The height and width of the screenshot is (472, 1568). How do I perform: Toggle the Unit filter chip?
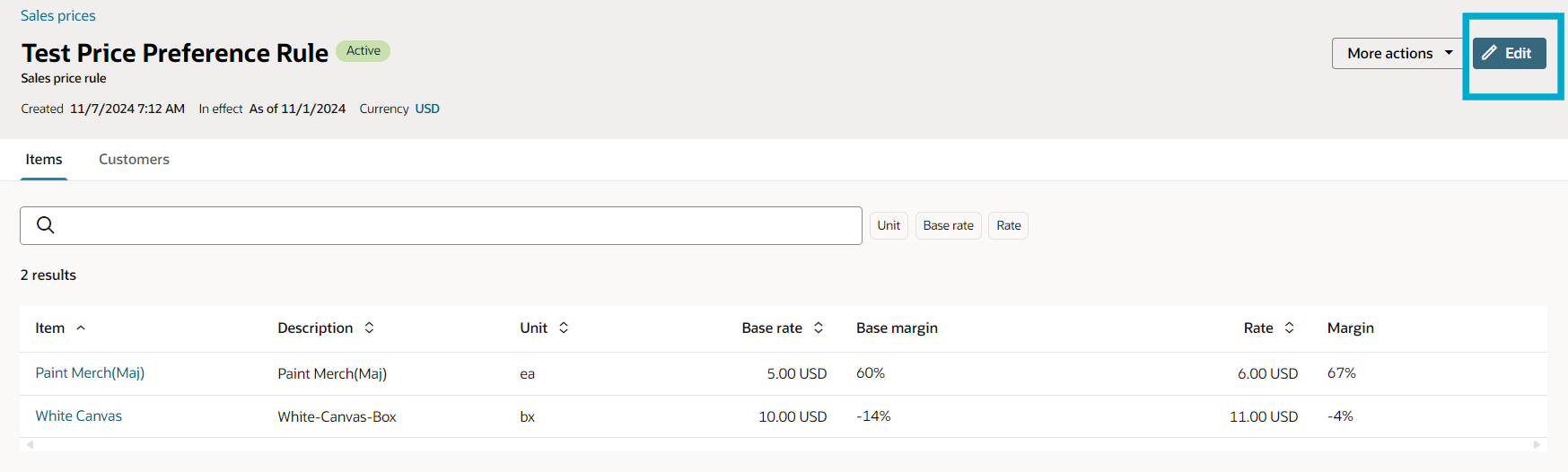pos(889,225)
